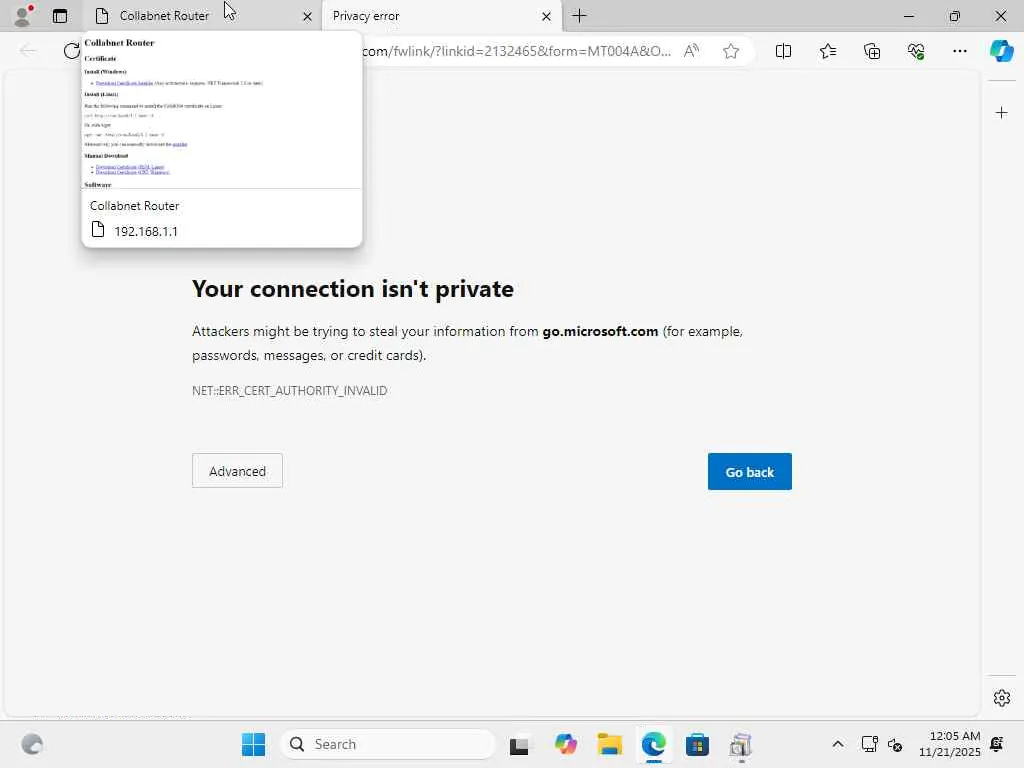Open a new browser tab
The width and height of the screenshot is (1024, 768).
point(579,16)
